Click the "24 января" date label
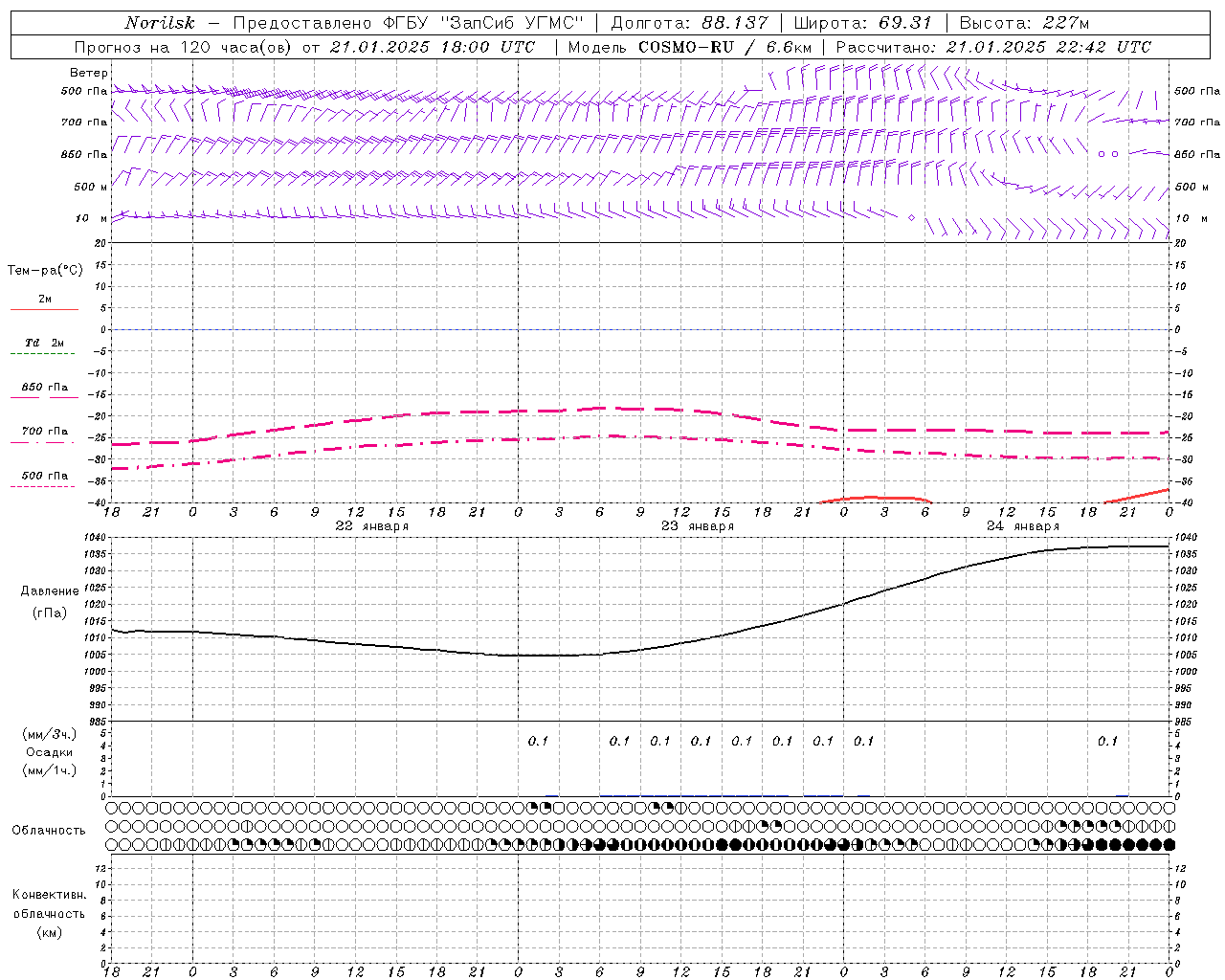 [x=1023, y=526]
